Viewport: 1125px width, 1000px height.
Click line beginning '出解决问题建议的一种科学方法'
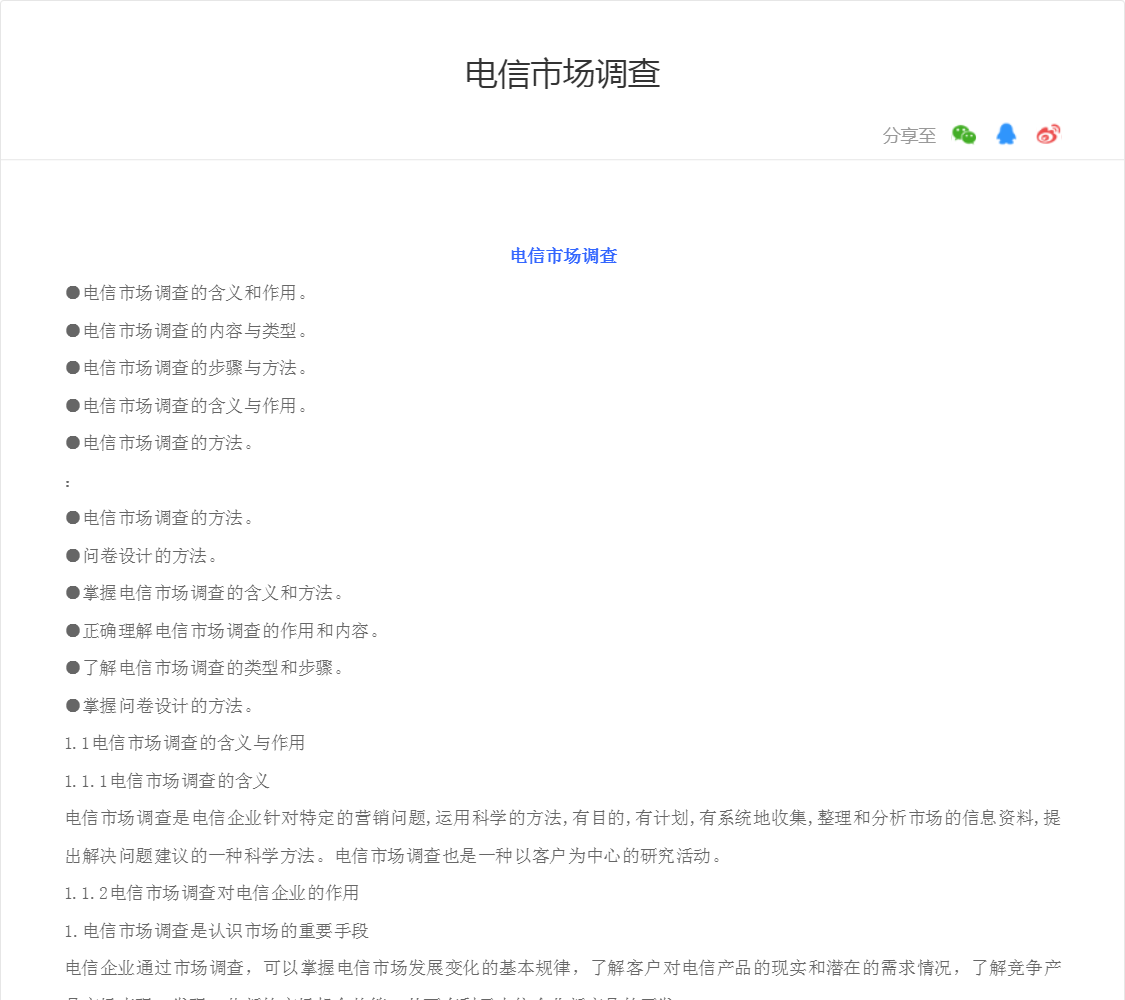click(395, 856)
